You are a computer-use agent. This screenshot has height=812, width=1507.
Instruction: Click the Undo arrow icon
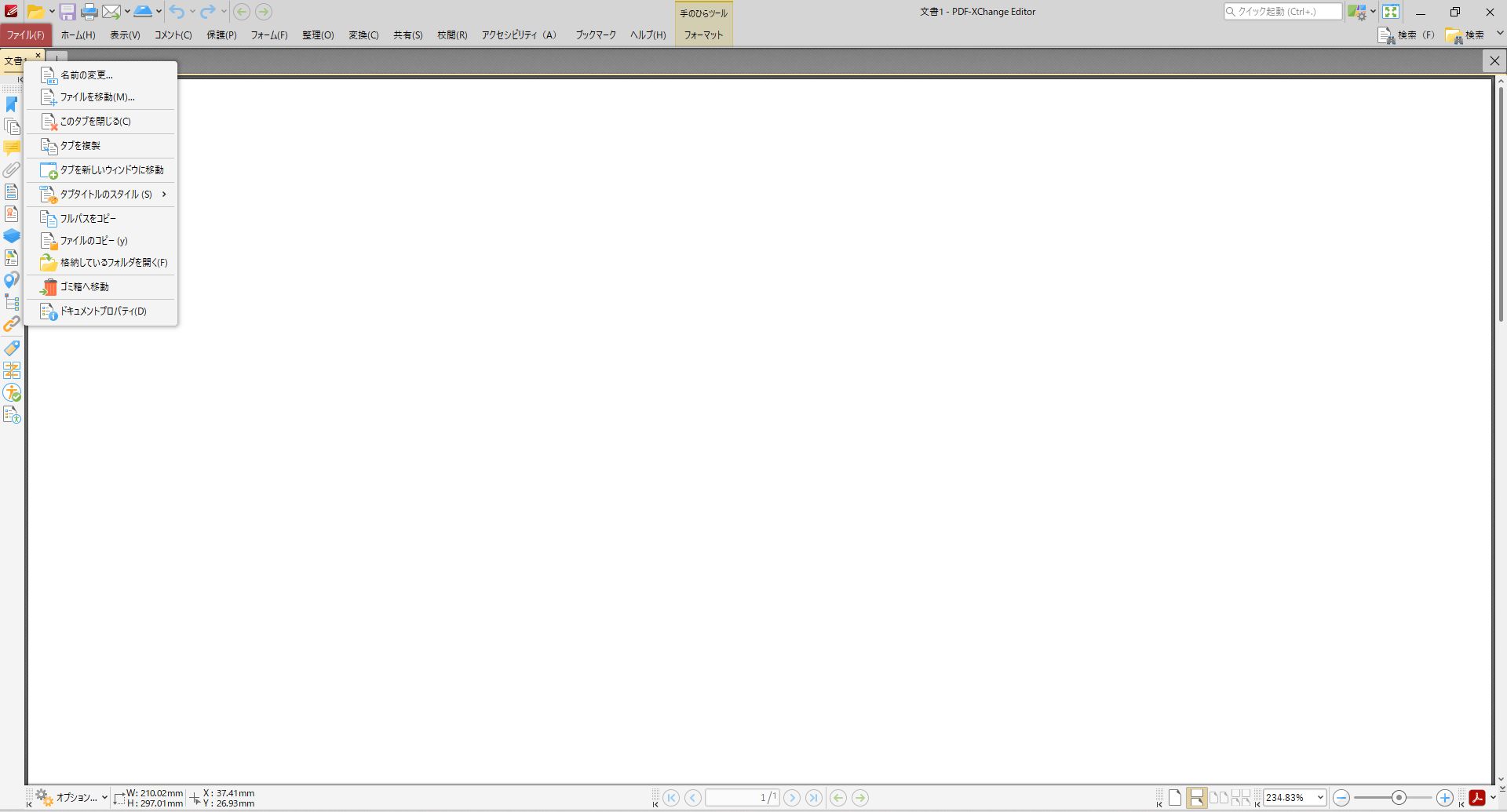177,12
